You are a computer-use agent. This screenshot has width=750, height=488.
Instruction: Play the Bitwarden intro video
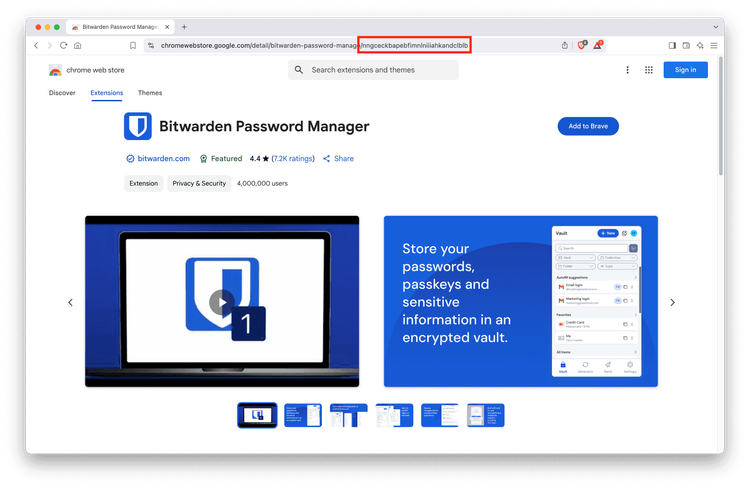pos(221,302)
